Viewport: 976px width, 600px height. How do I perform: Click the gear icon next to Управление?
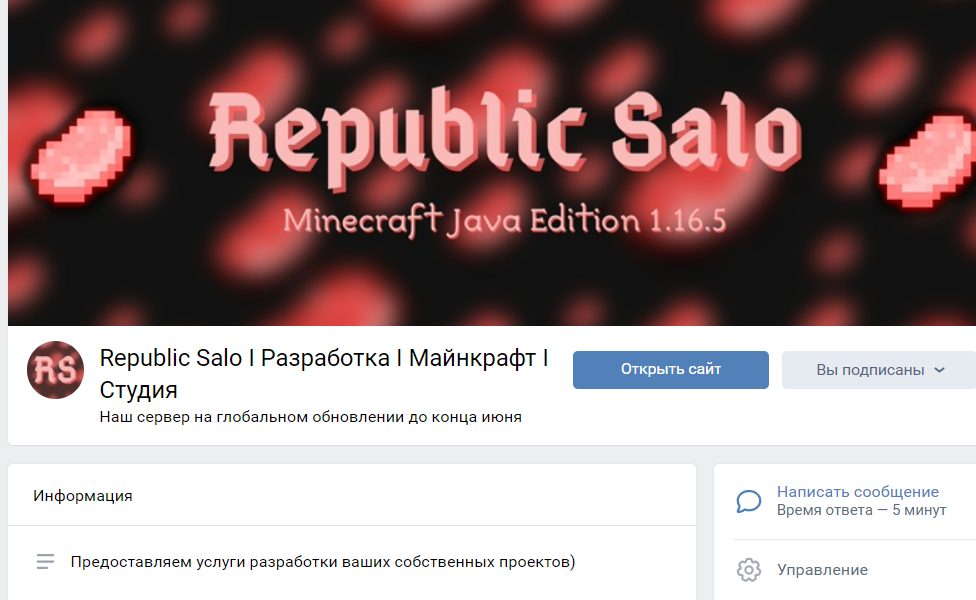749,570
